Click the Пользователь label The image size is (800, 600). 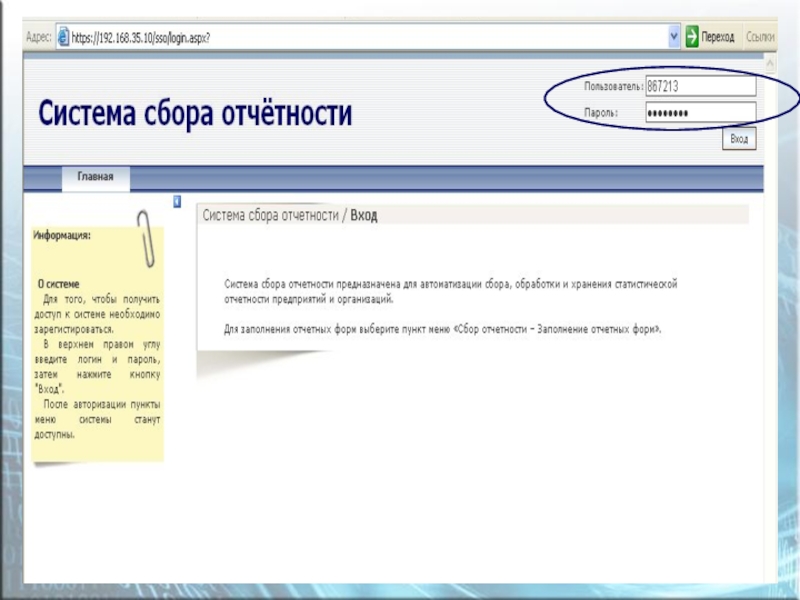613,87
